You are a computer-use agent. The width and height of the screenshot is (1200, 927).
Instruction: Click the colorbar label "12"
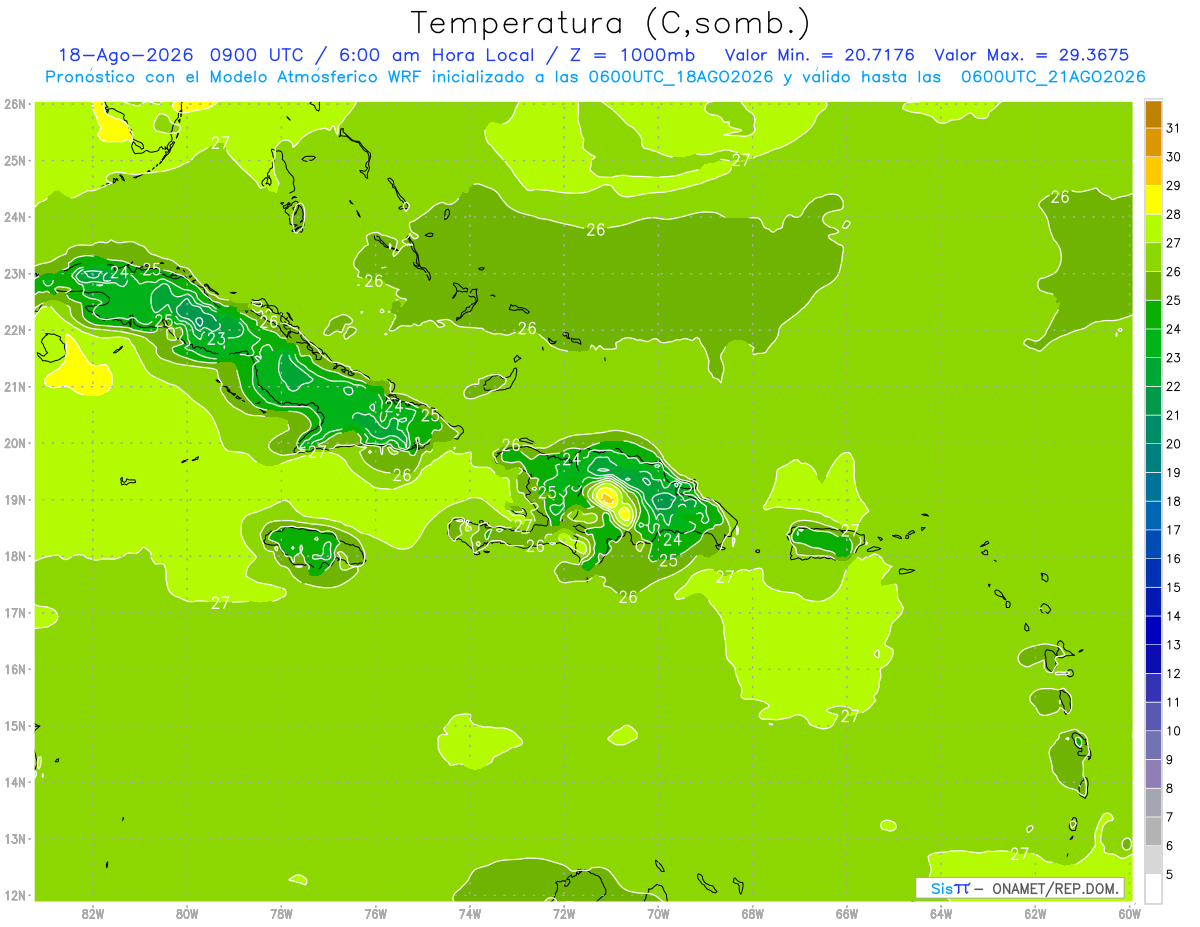click(x=1173, y=673)
